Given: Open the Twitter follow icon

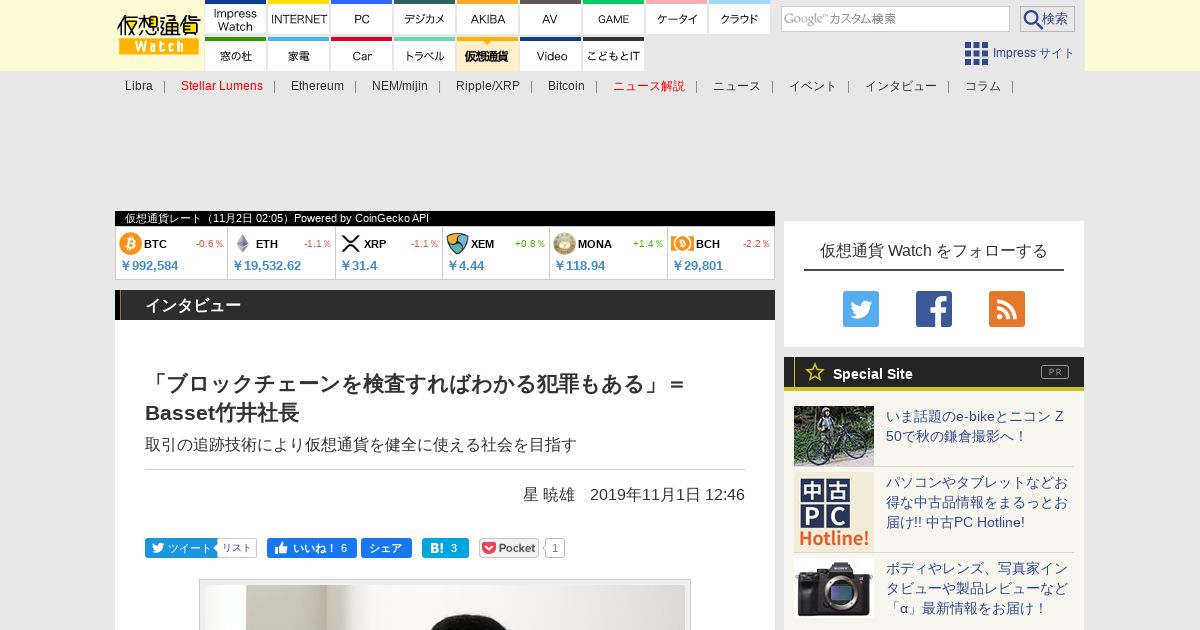Looking at the screenshot, I should pos(861,309).
